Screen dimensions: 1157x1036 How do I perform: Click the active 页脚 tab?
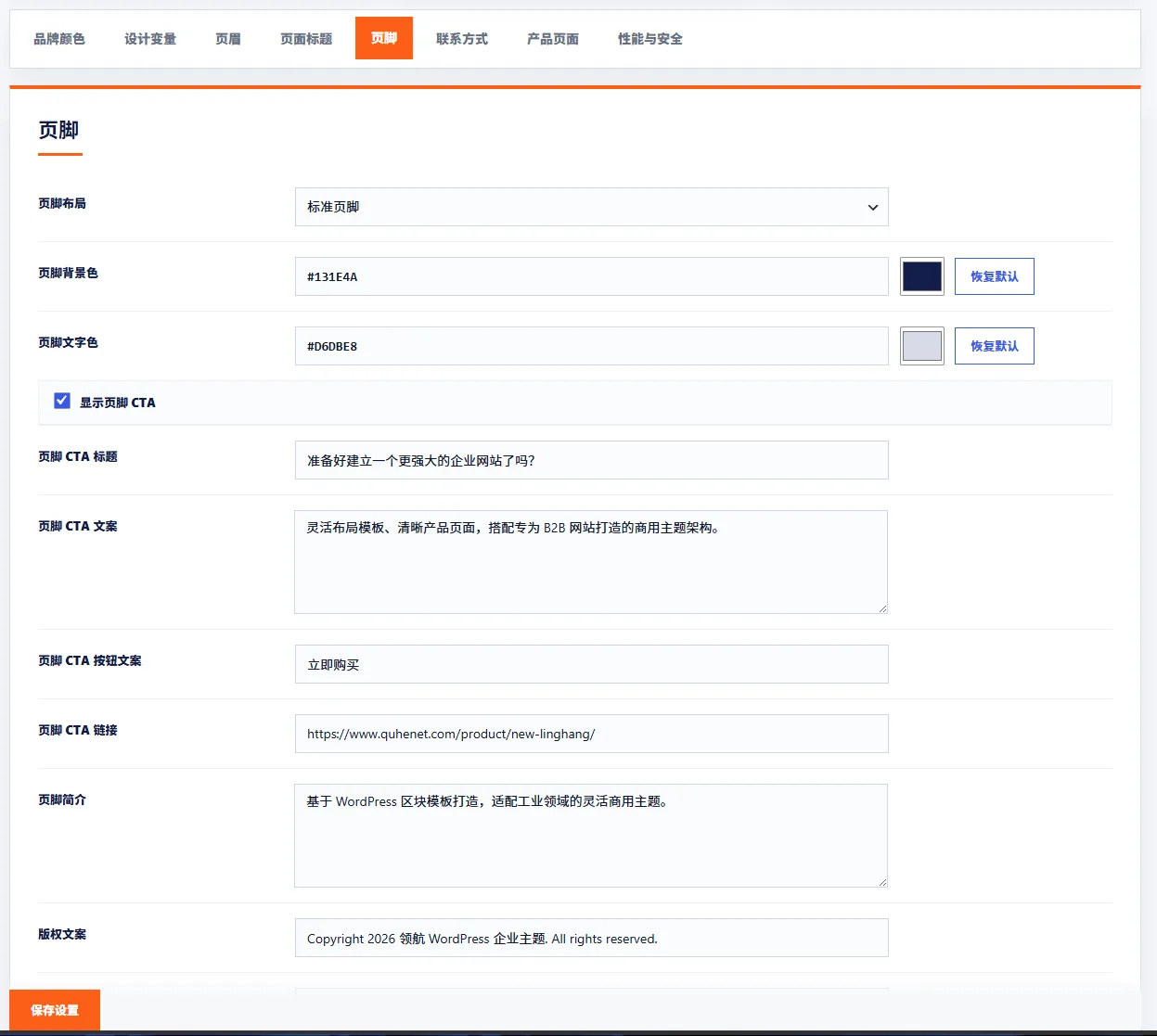[384, 39]
